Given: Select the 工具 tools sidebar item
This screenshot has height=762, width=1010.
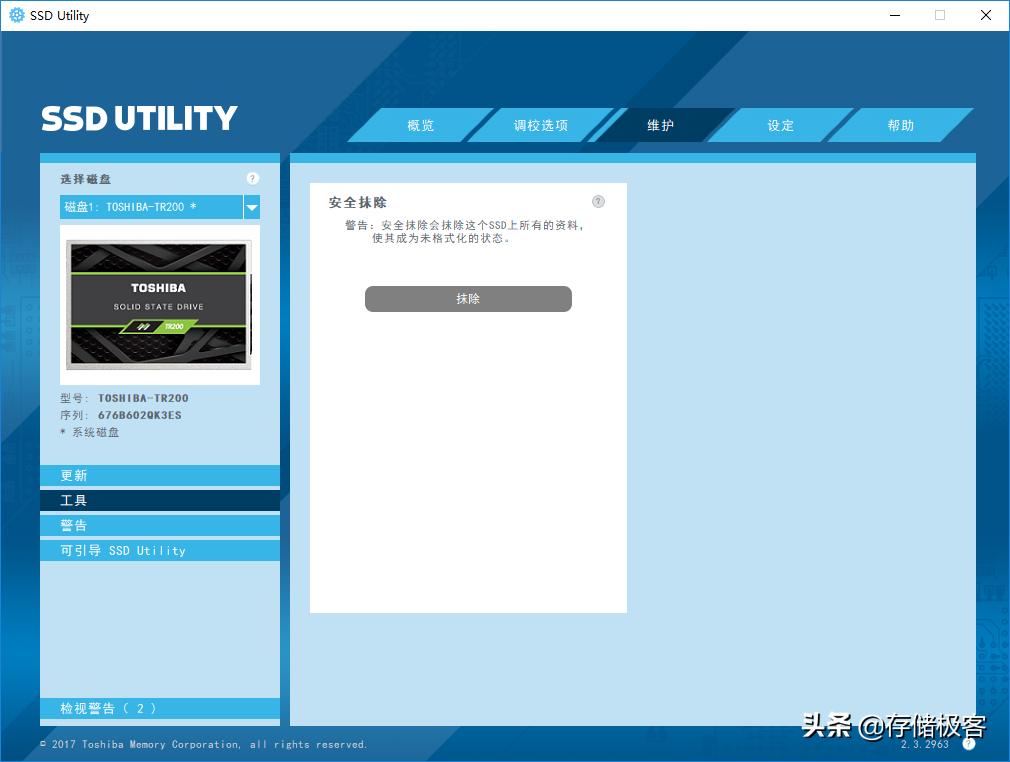Looking at the screenshot, I should click(160, 500).
